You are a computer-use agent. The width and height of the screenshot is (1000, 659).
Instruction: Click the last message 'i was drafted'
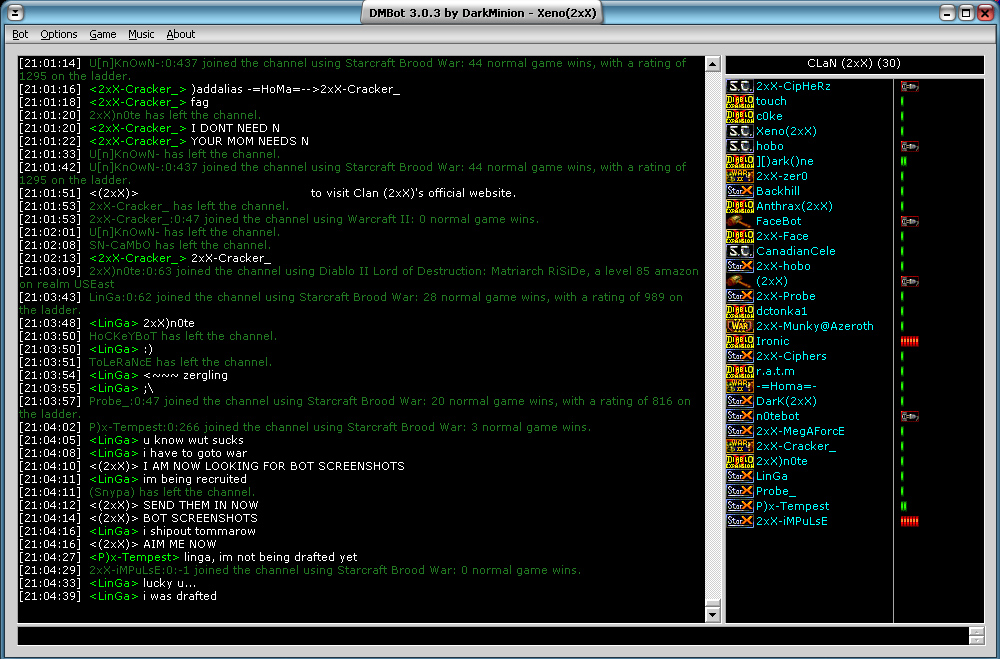pyautogui.click(x=180, y=596)
